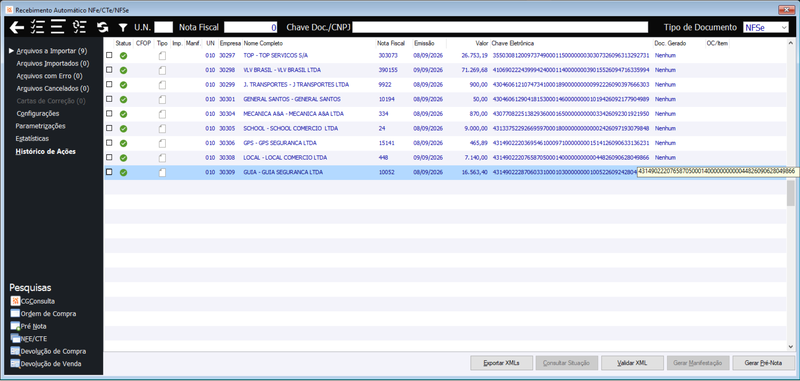Click the select-all checklist toolbar icon
800x381 pixels.
(37, 27)
